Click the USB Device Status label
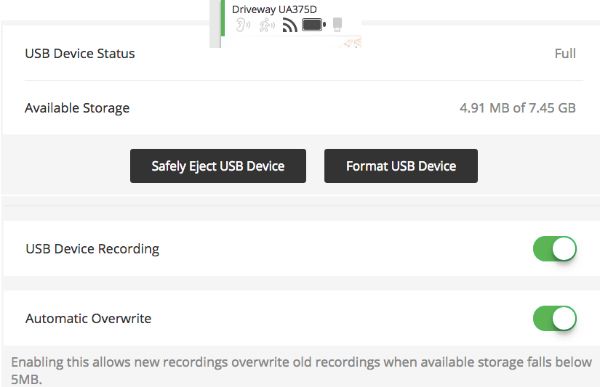The height and width of the screenshot is (387, 600). point(80,54)
